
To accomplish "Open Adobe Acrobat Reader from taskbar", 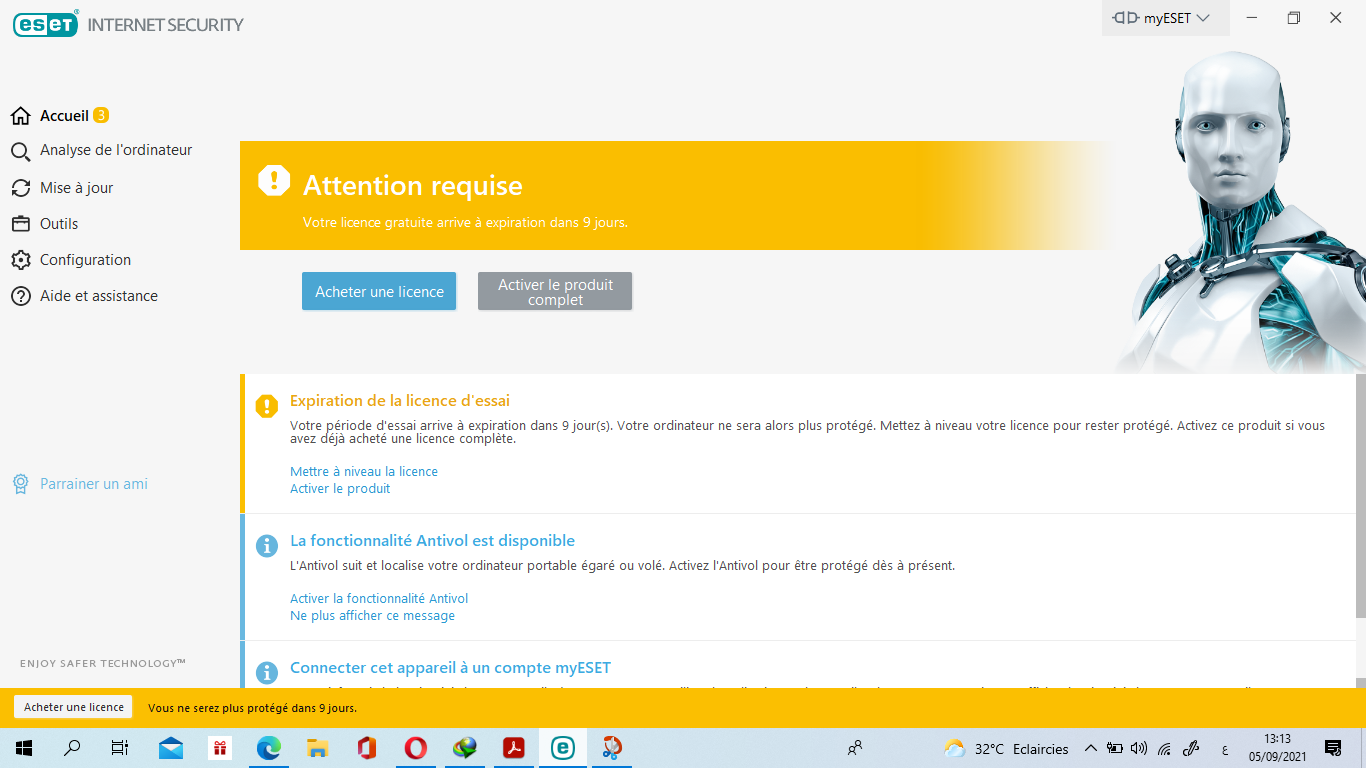I will point(514,748).
